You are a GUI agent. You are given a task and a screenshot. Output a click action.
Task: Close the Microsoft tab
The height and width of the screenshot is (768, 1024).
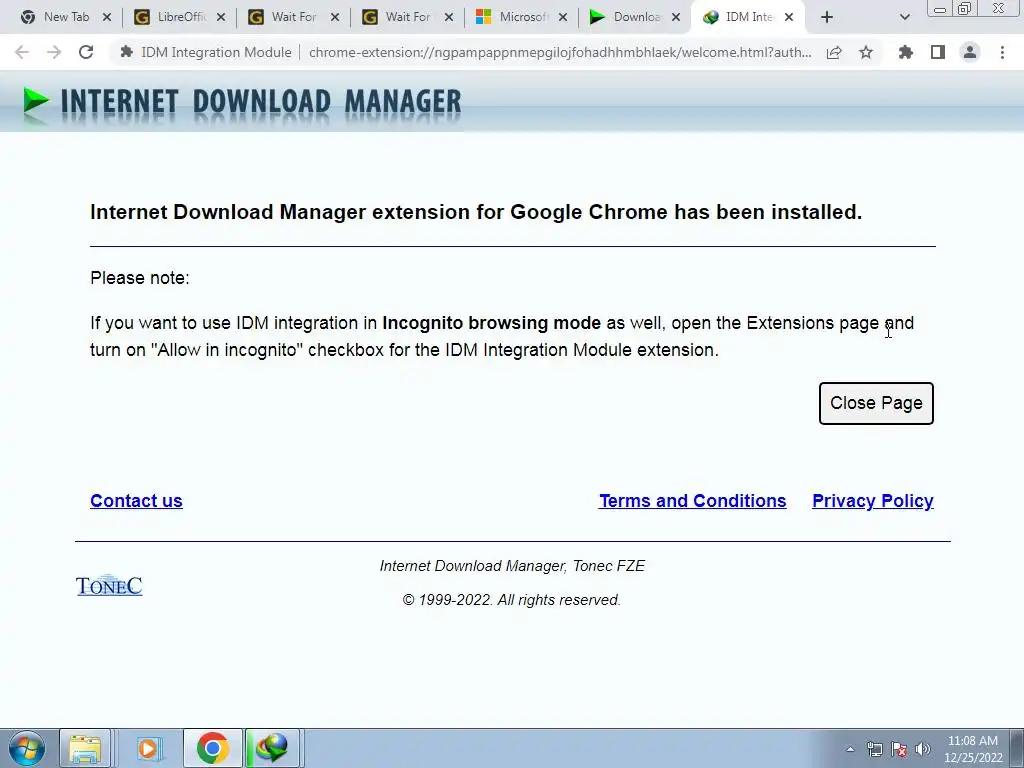coord(563,18)
